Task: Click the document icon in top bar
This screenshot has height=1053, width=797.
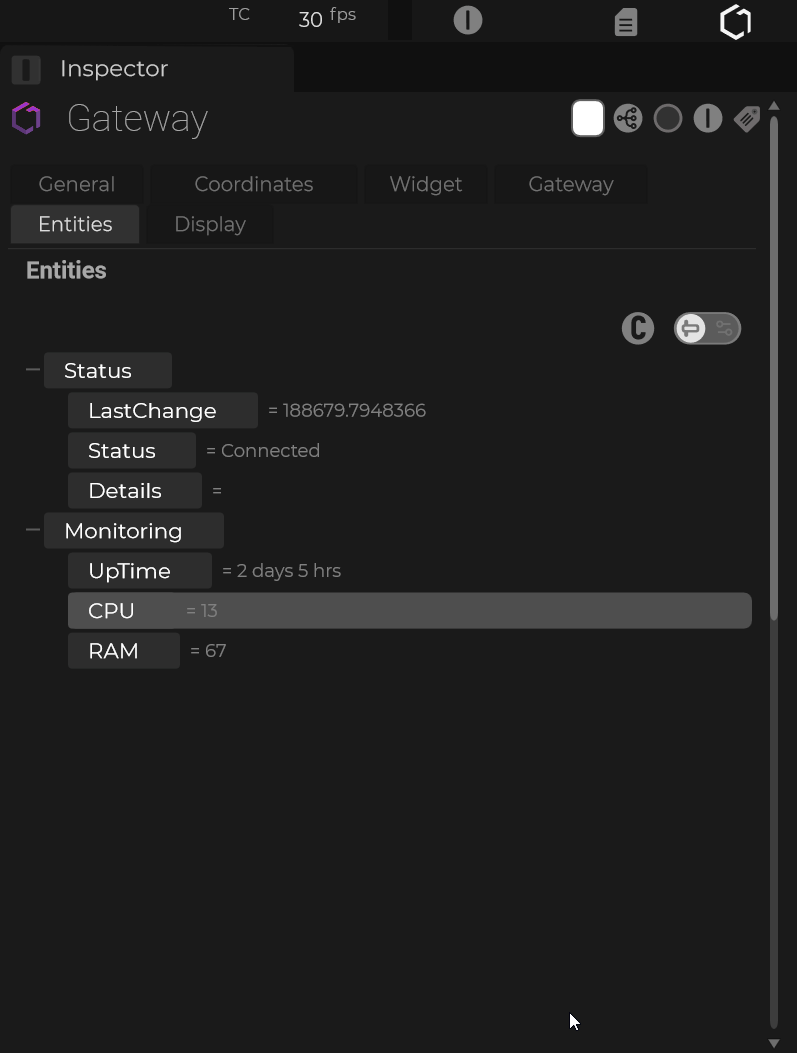Action: click(x=626, y=22)
